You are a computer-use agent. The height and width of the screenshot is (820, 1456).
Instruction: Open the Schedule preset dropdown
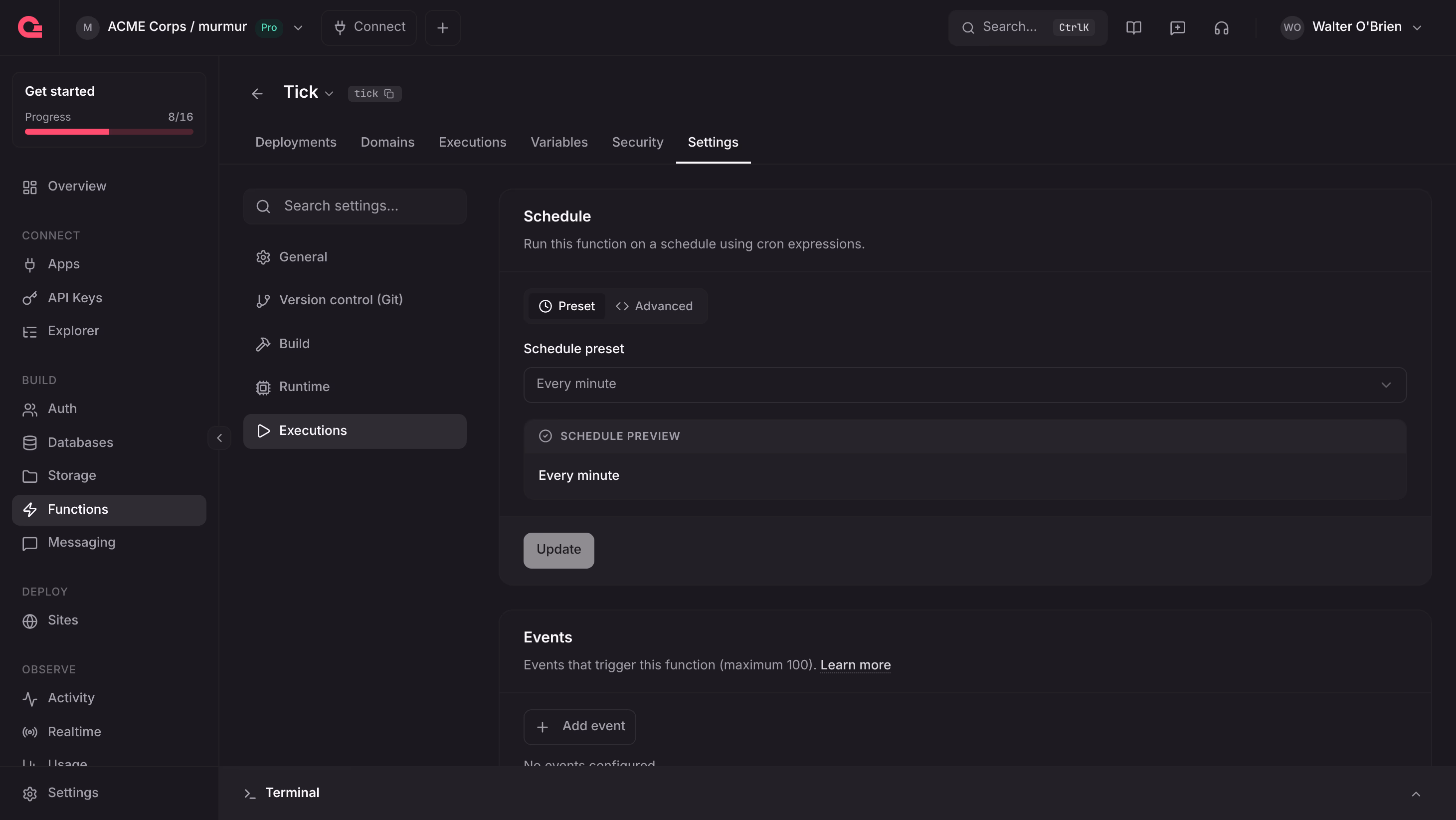tap(965, 385)
